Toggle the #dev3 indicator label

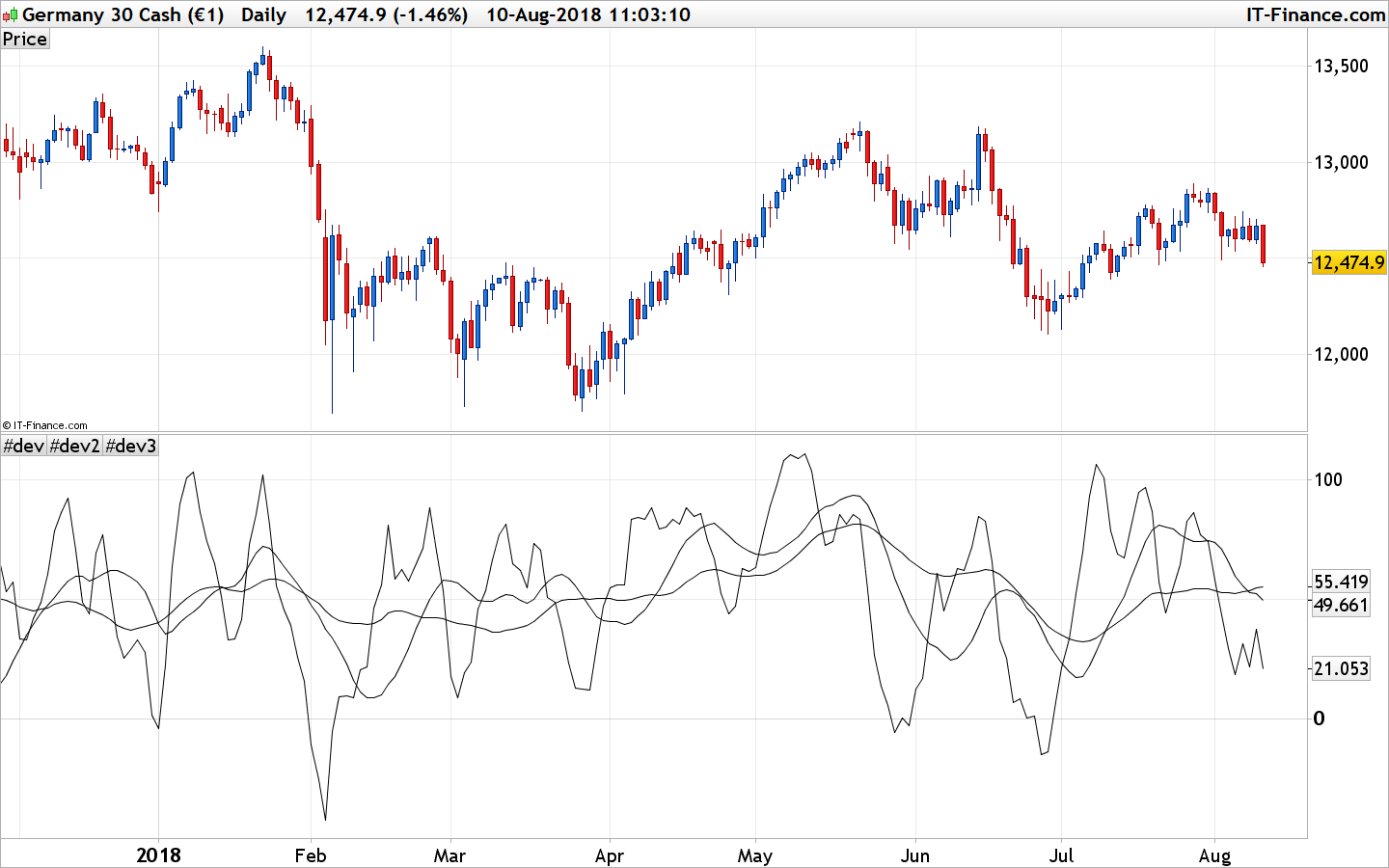[130, 446]
